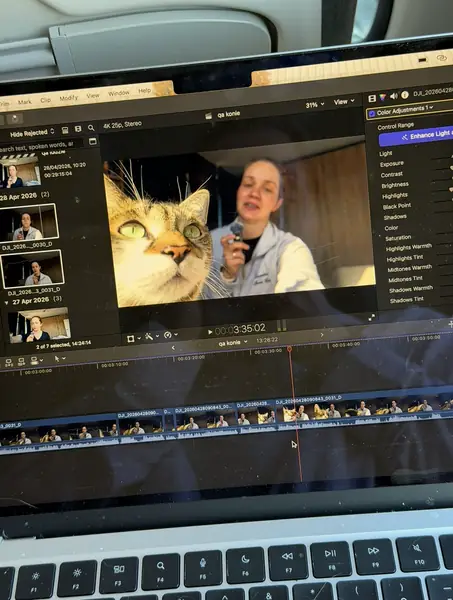Click the browser search magnifier icon
Screen dimensions: 453x600
(91, 128)
